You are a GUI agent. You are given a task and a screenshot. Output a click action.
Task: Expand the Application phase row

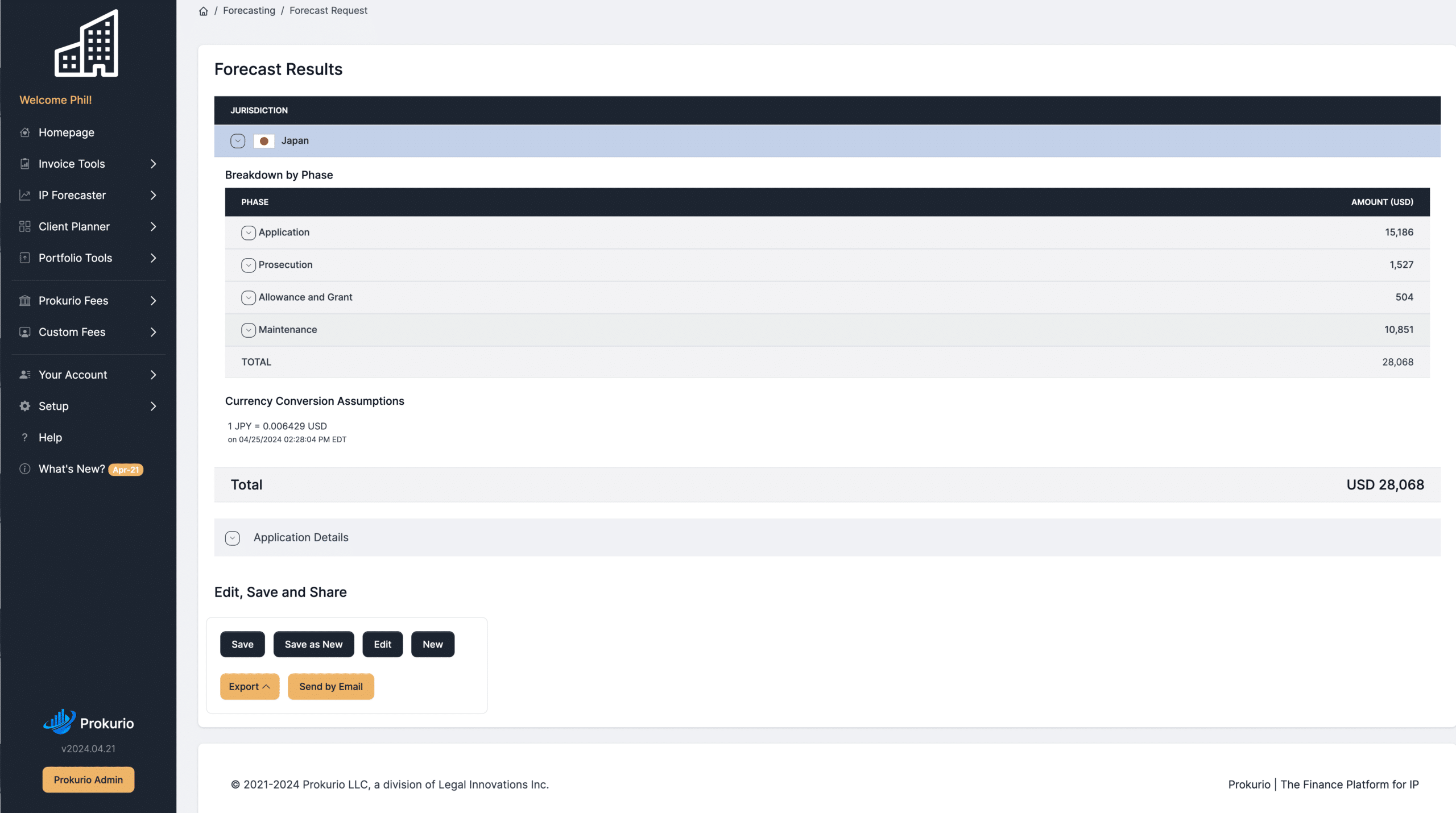(x=248, y=233)
